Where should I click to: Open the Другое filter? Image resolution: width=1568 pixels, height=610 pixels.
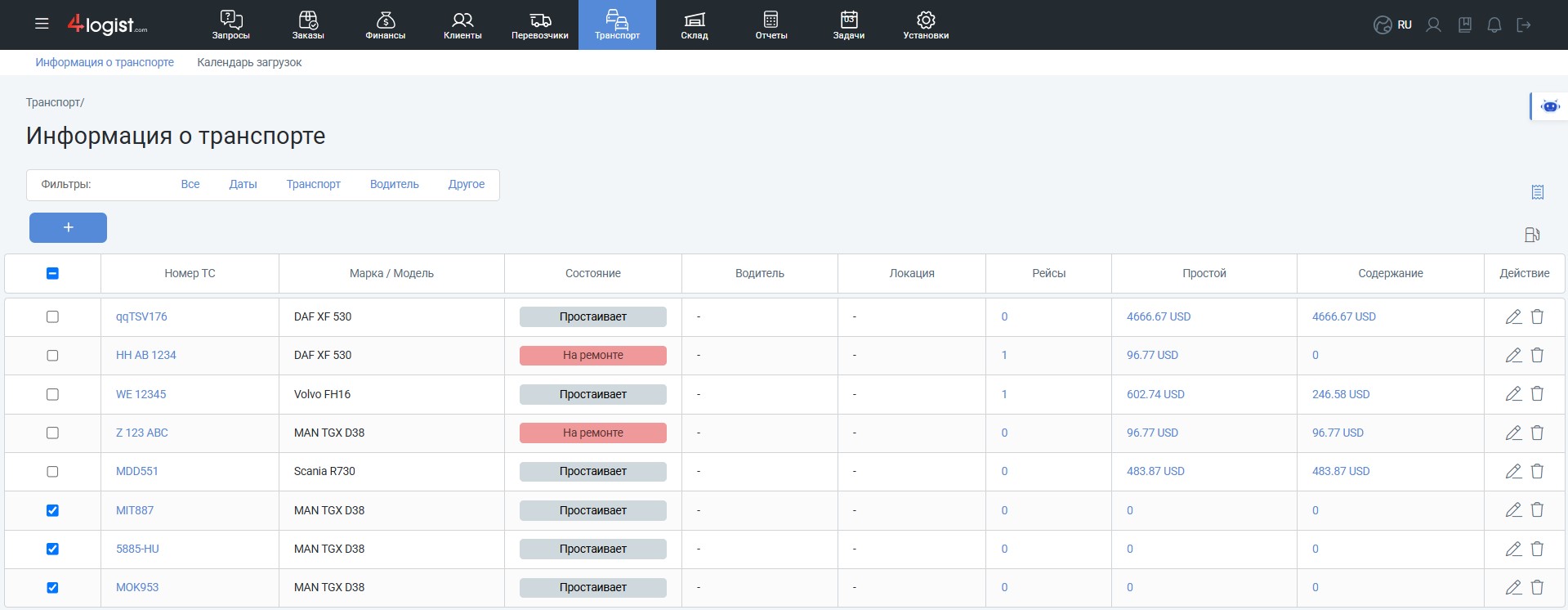click(x=466, y=184)
